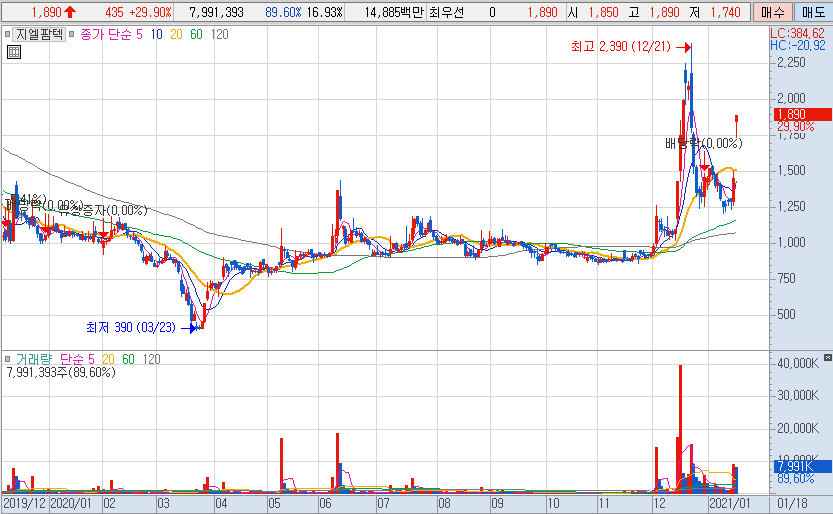Click the 14,885백만 trading value
The height and width of the screenshot is (514, 833).
[x=394, y=12]
